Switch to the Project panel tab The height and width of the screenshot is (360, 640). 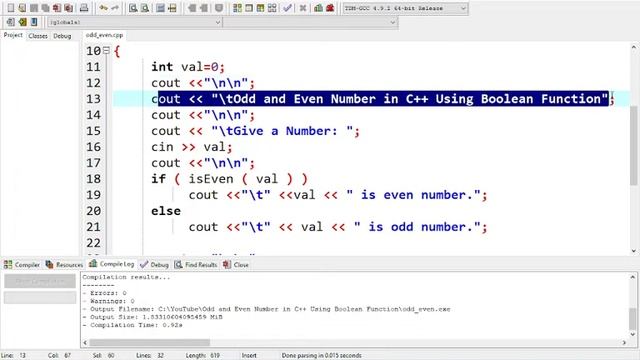(13, 35)
